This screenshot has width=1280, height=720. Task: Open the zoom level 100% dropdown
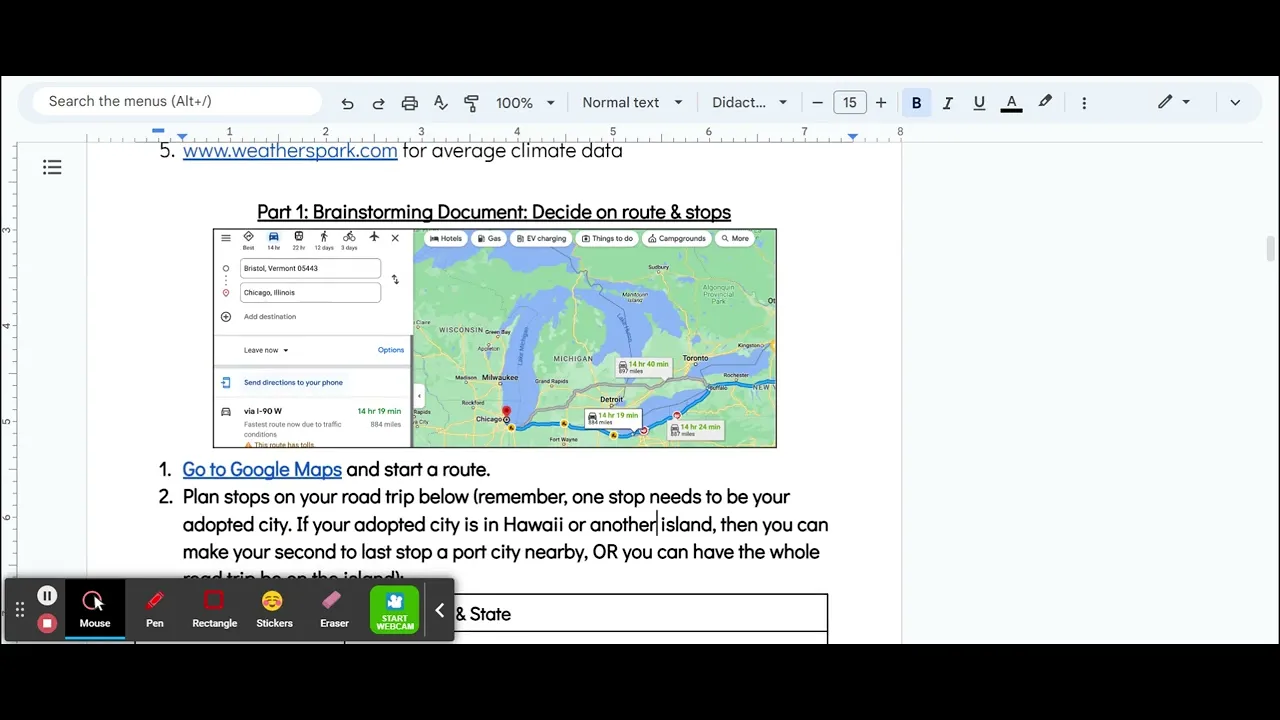point(525,103)
